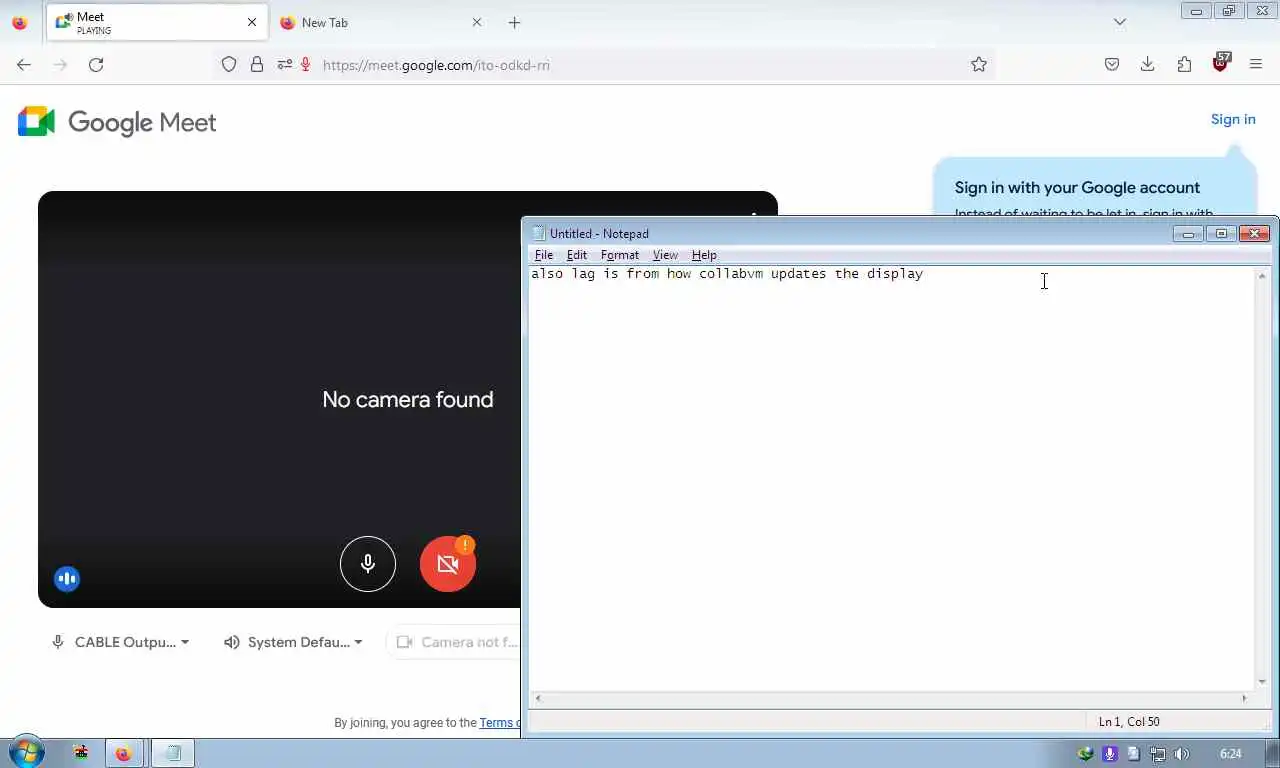The width and height of the screenshot is (1280, 768).
Task: Click the Google Meet logo
Action: [x=117, y=122]
